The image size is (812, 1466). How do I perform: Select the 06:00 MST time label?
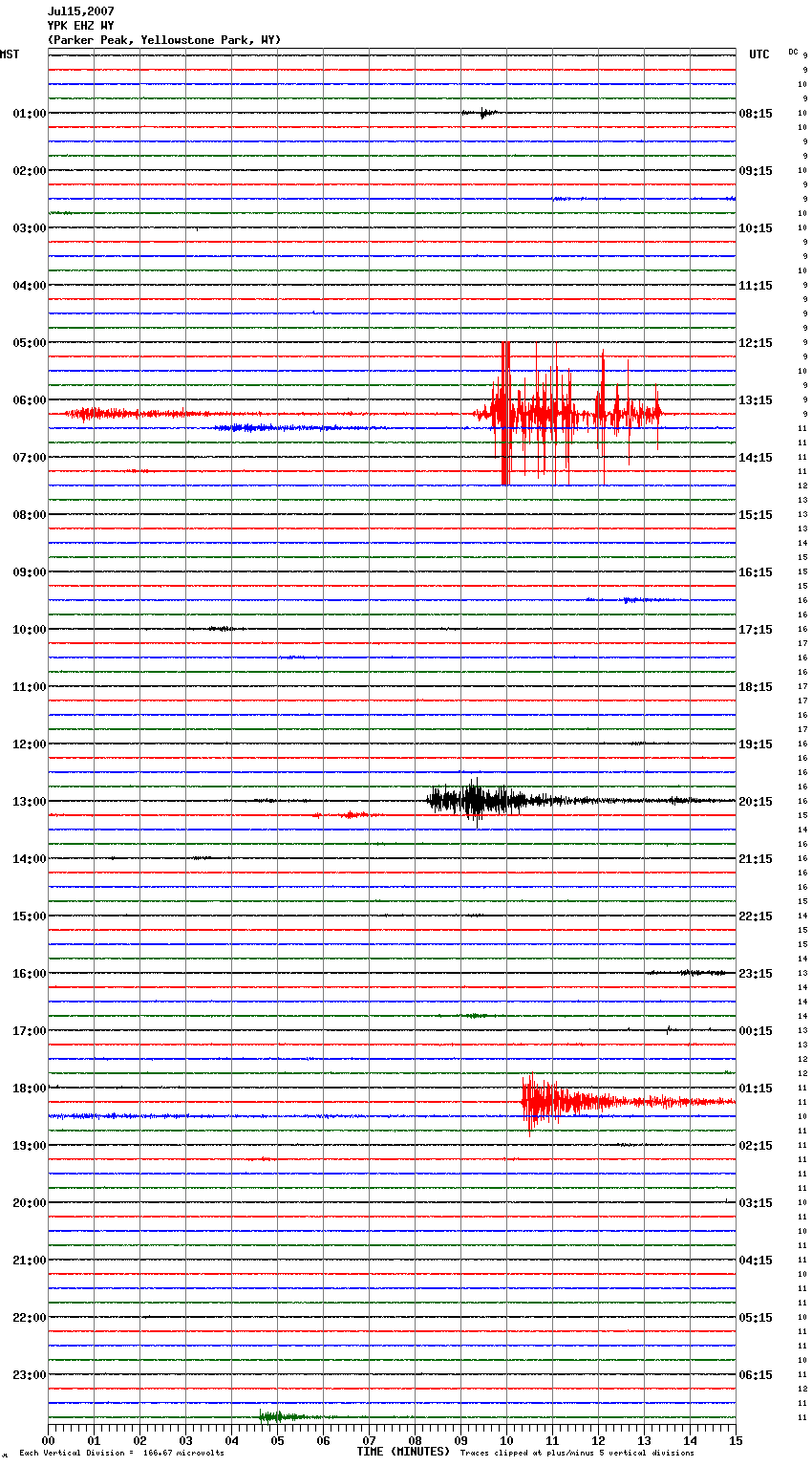point(30,400)
